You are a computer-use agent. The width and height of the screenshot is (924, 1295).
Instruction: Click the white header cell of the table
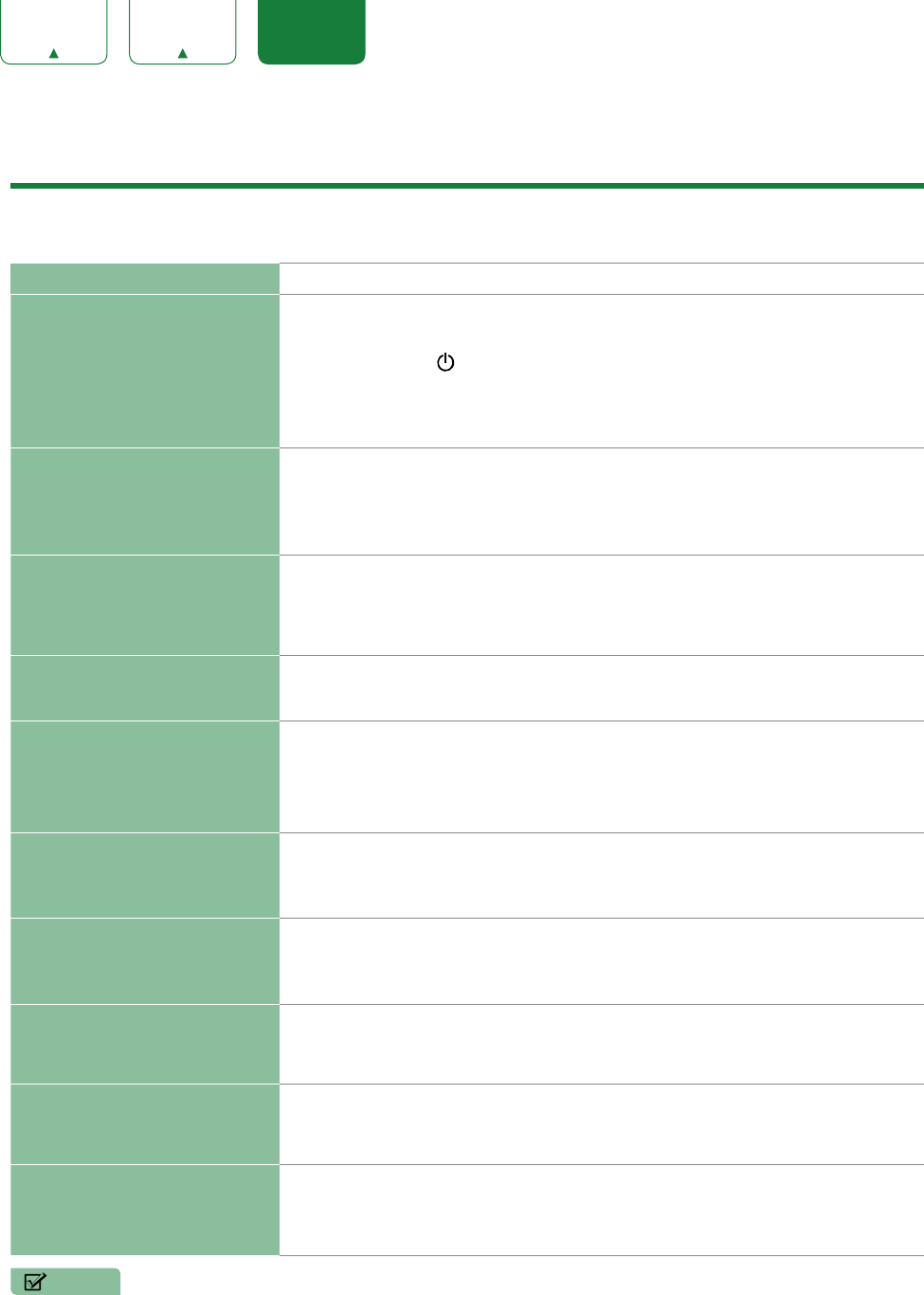[602, 279]
